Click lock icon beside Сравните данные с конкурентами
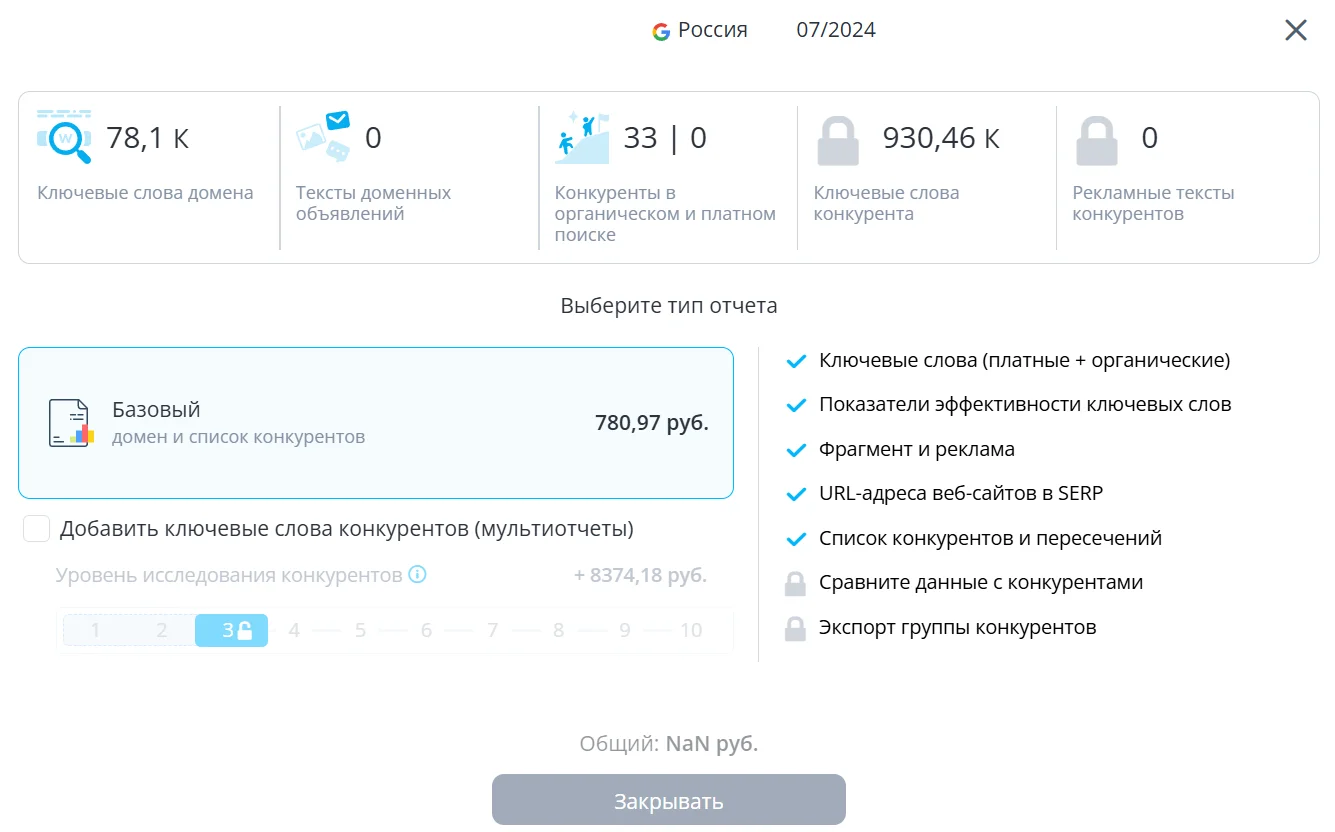 coord(795,583)
